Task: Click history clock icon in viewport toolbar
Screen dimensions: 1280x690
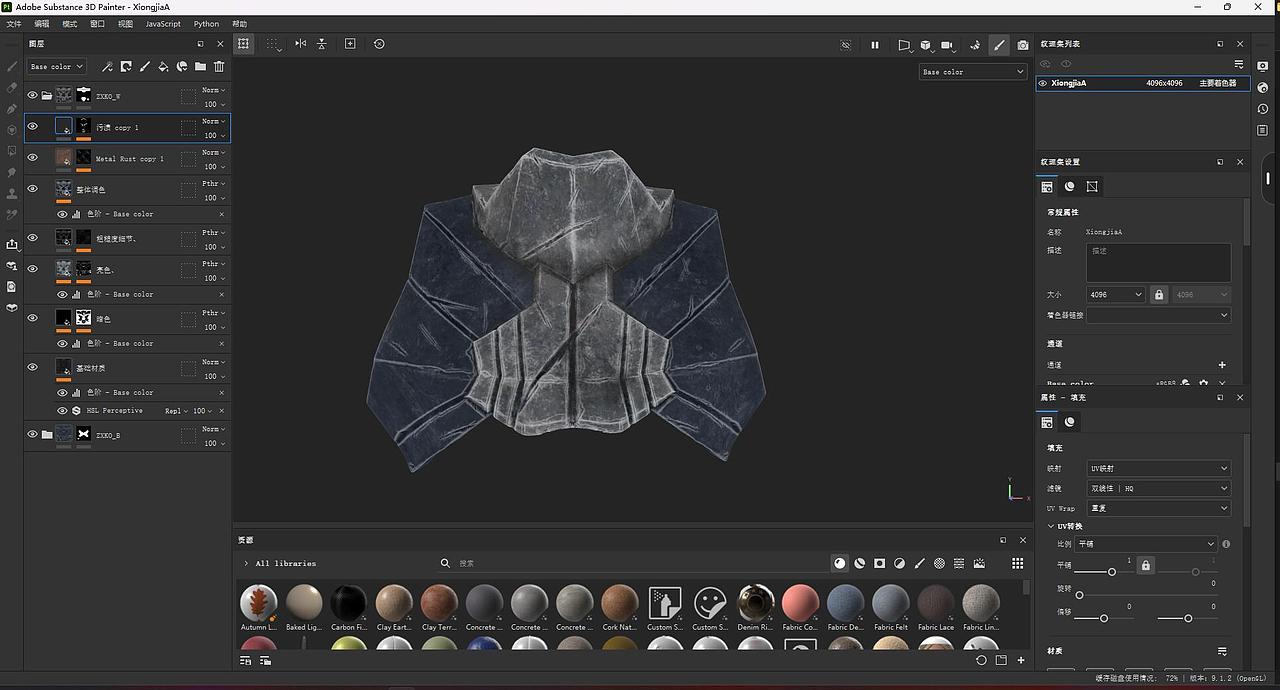Action: 379,44
